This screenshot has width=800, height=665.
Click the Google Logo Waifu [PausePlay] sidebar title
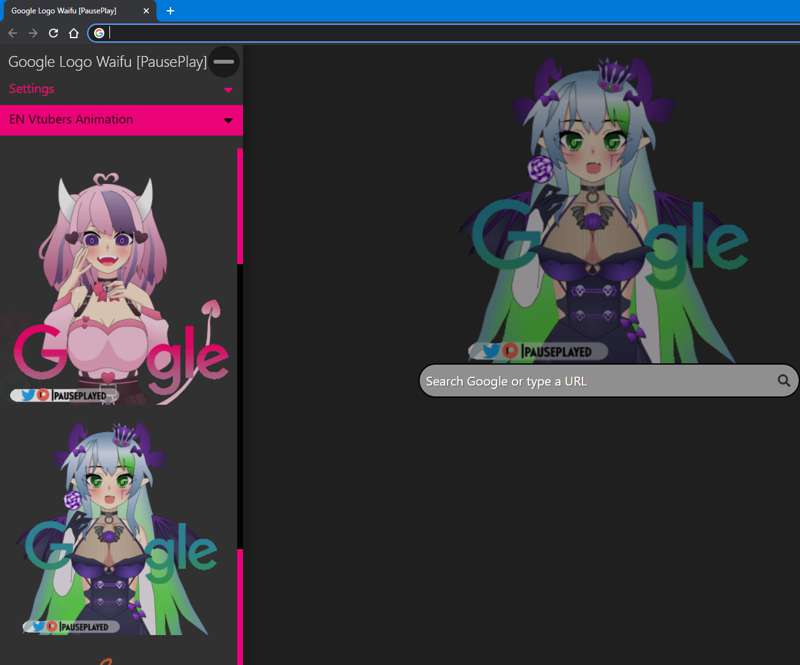point(107,62)
